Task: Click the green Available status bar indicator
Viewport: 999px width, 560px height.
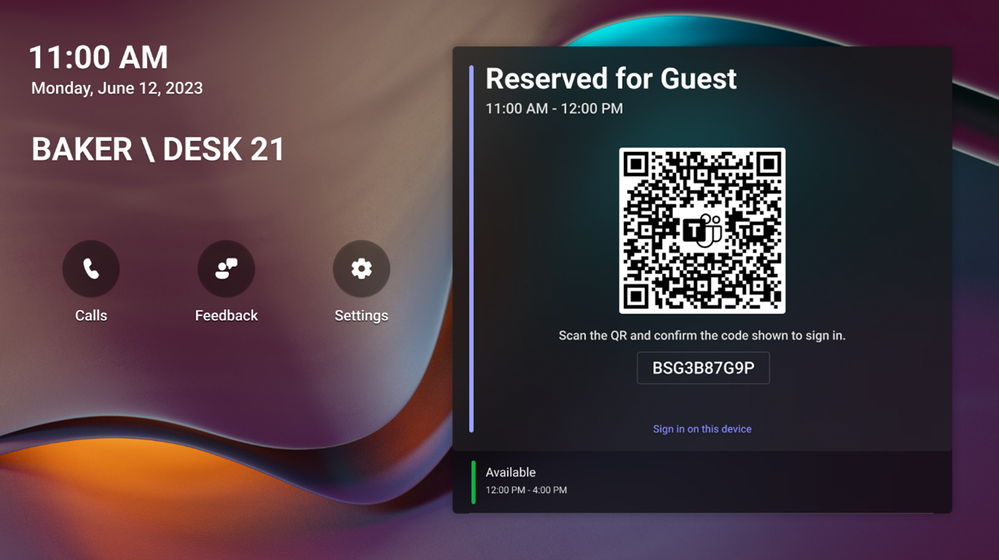Action: [473, 482]
